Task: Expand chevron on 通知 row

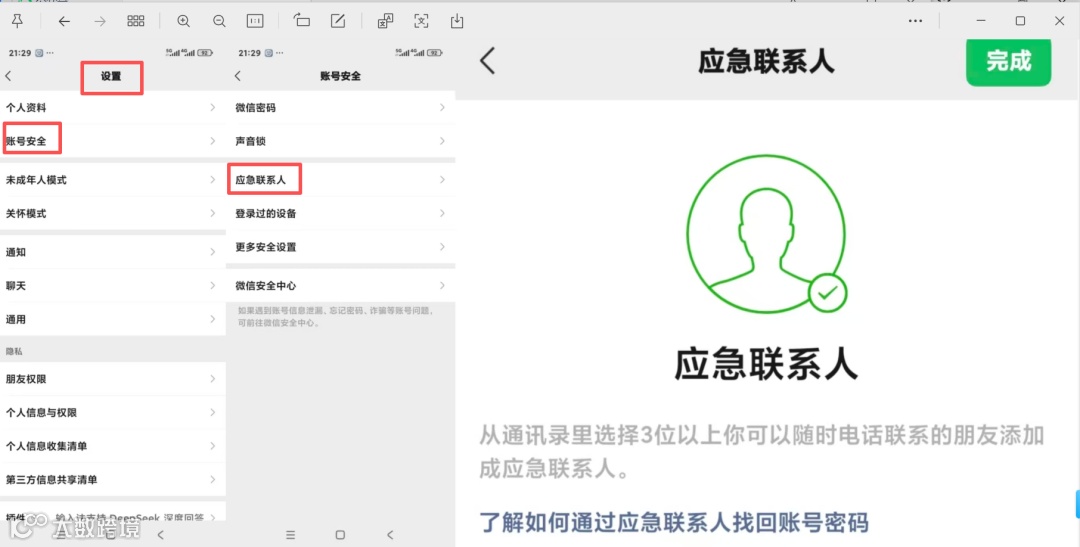Action: tap(212, 252)
